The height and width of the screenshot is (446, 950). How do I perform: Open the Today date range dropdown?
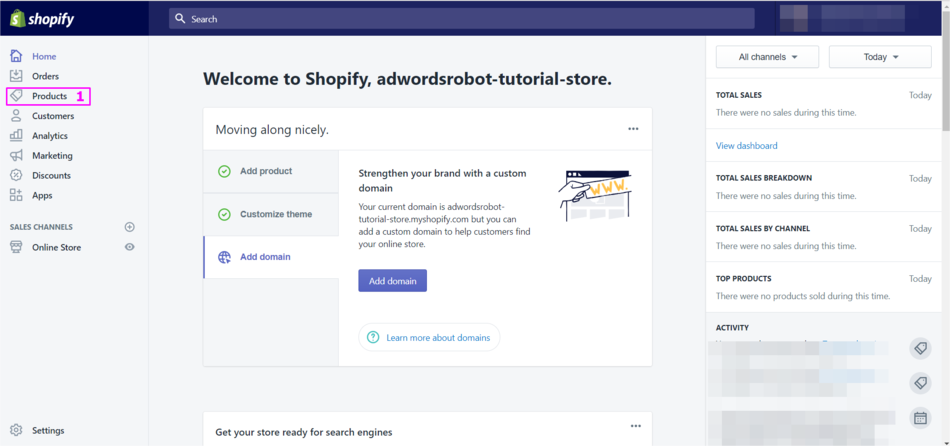[880, 57]
